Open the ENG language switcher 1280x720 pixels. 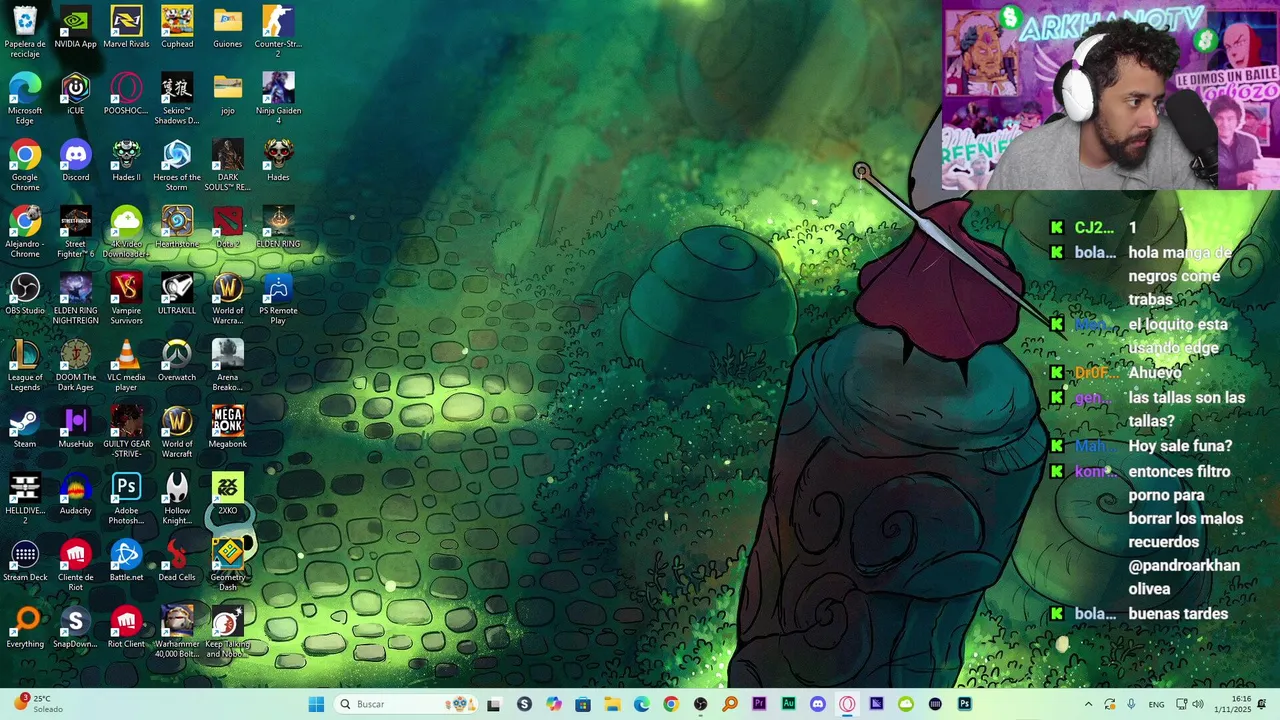click(x=1156, y=704)
